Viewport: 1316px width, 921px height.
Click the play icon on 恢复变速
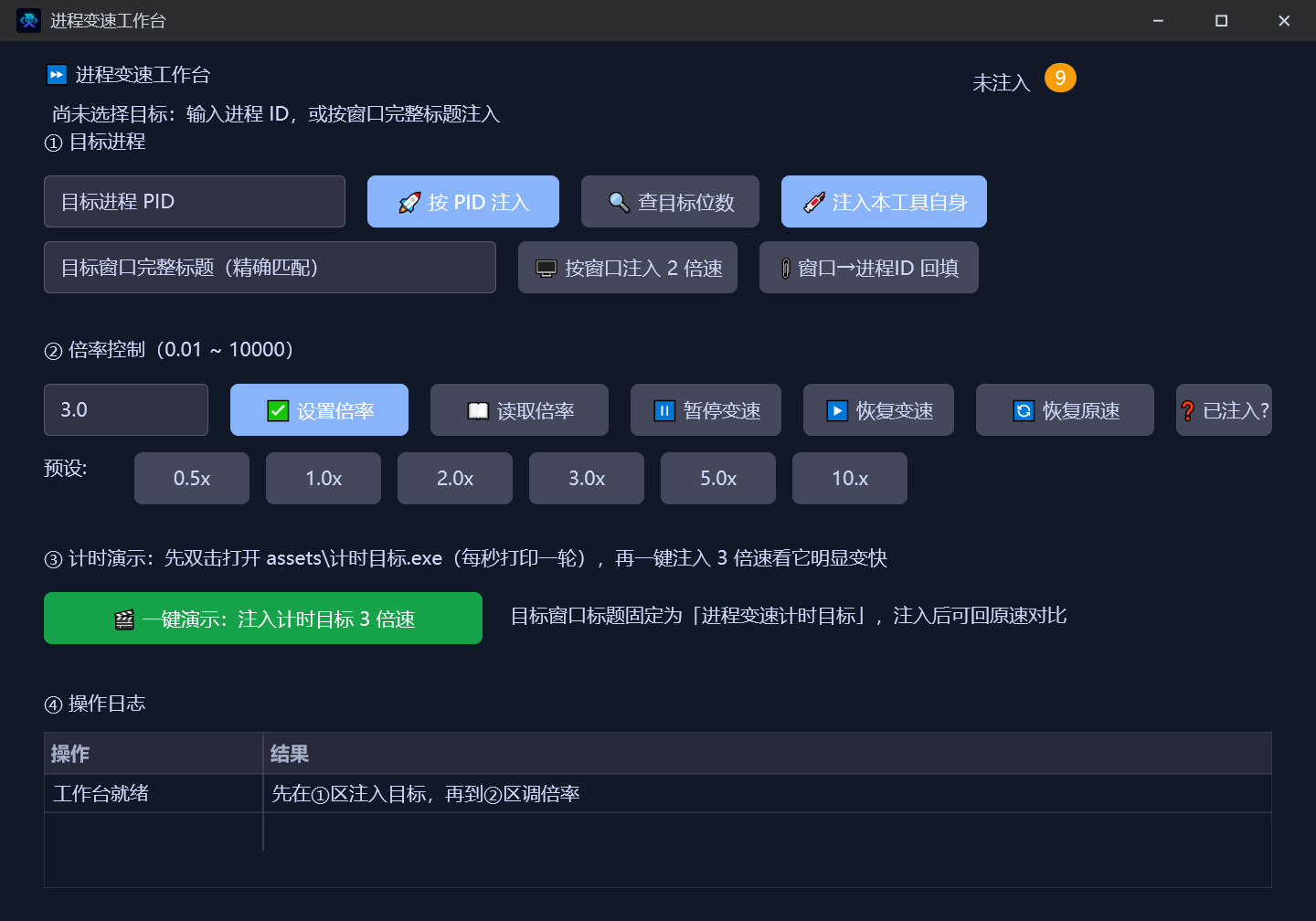(x=837, y=410)
